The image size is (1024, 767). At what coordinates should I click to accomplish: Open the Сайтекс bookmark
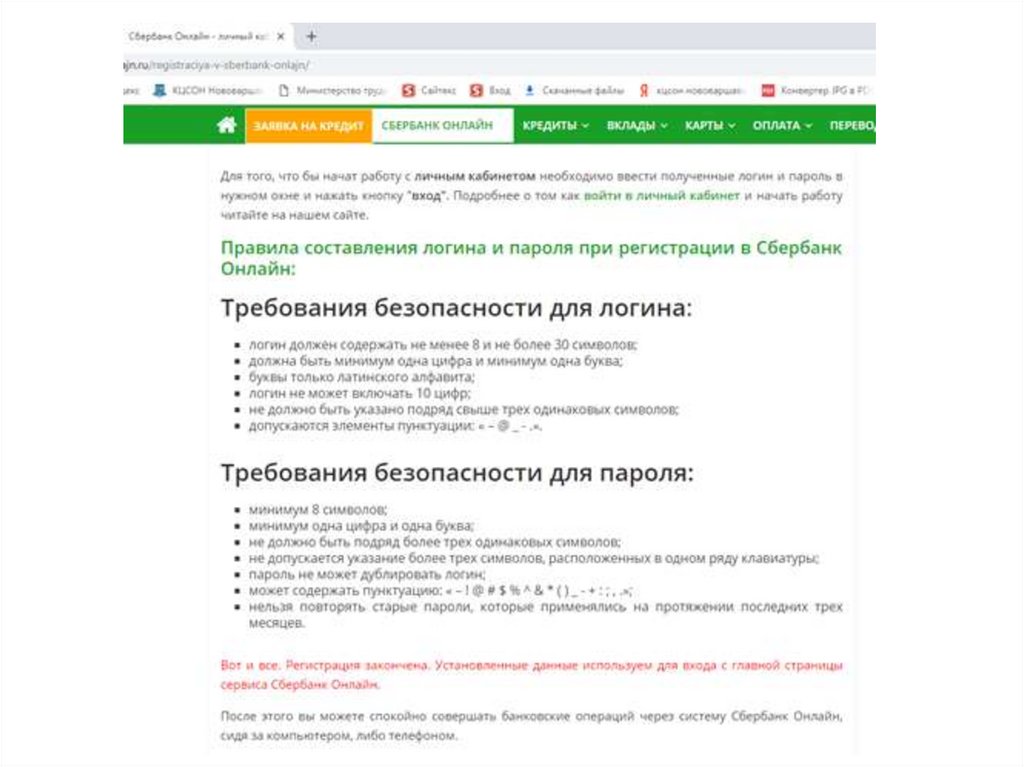[429, 90]
